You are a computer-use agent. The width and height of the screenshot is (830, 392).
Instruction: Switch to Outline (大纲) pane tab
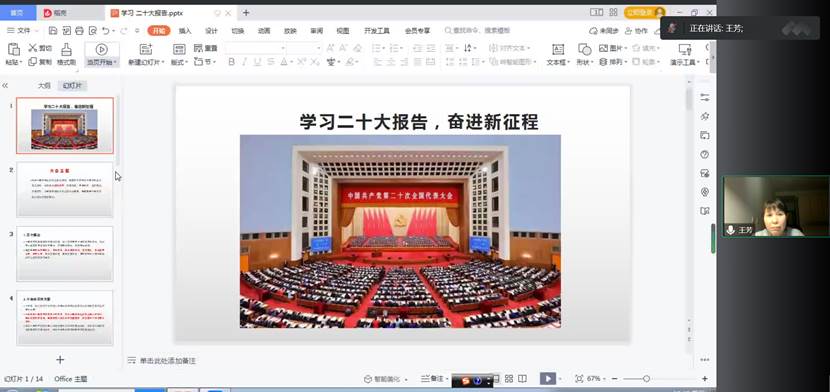[x=44, y=86]
